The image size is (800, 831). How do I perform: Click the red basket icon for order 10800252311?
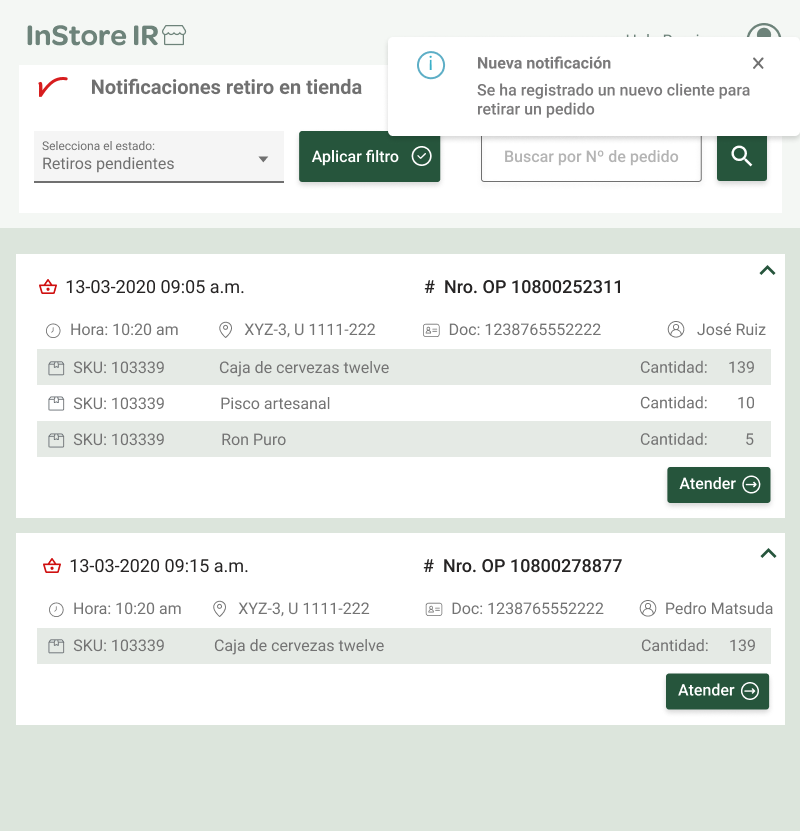point(47,288)
